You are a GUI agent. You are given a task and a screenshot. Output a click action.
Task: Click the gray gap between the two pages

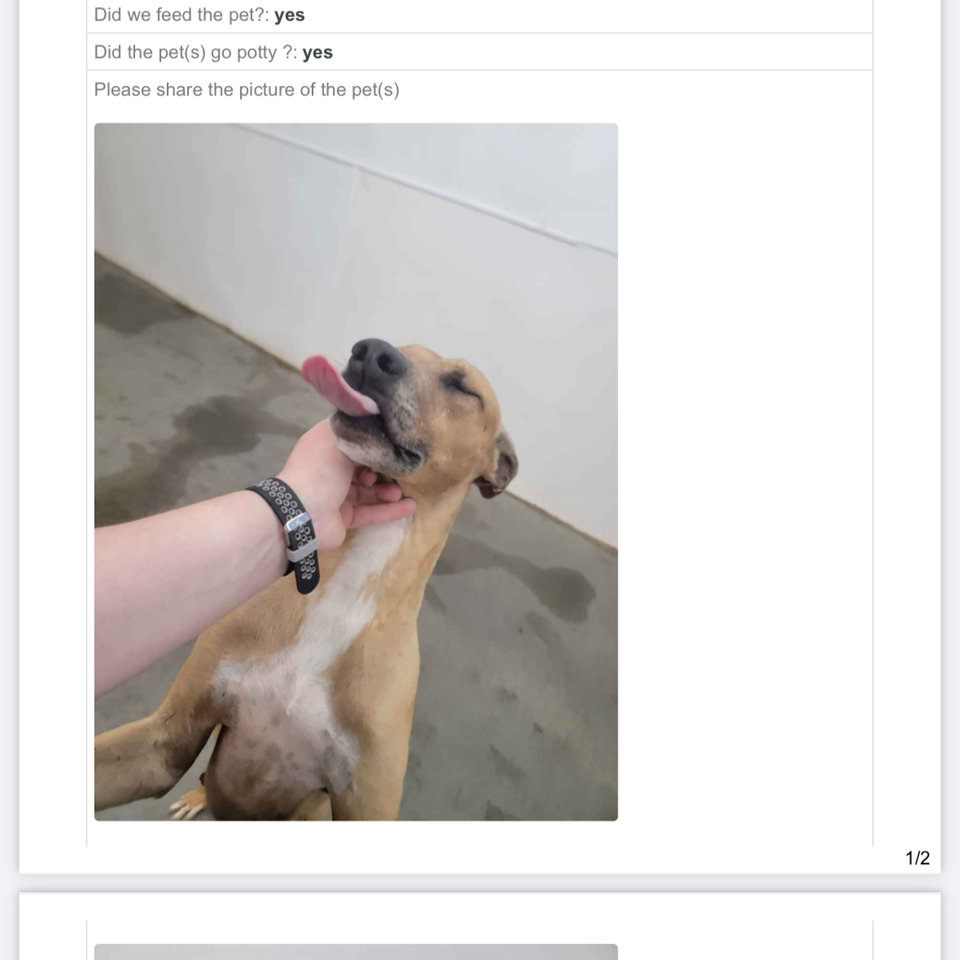[x=480, y=883]
